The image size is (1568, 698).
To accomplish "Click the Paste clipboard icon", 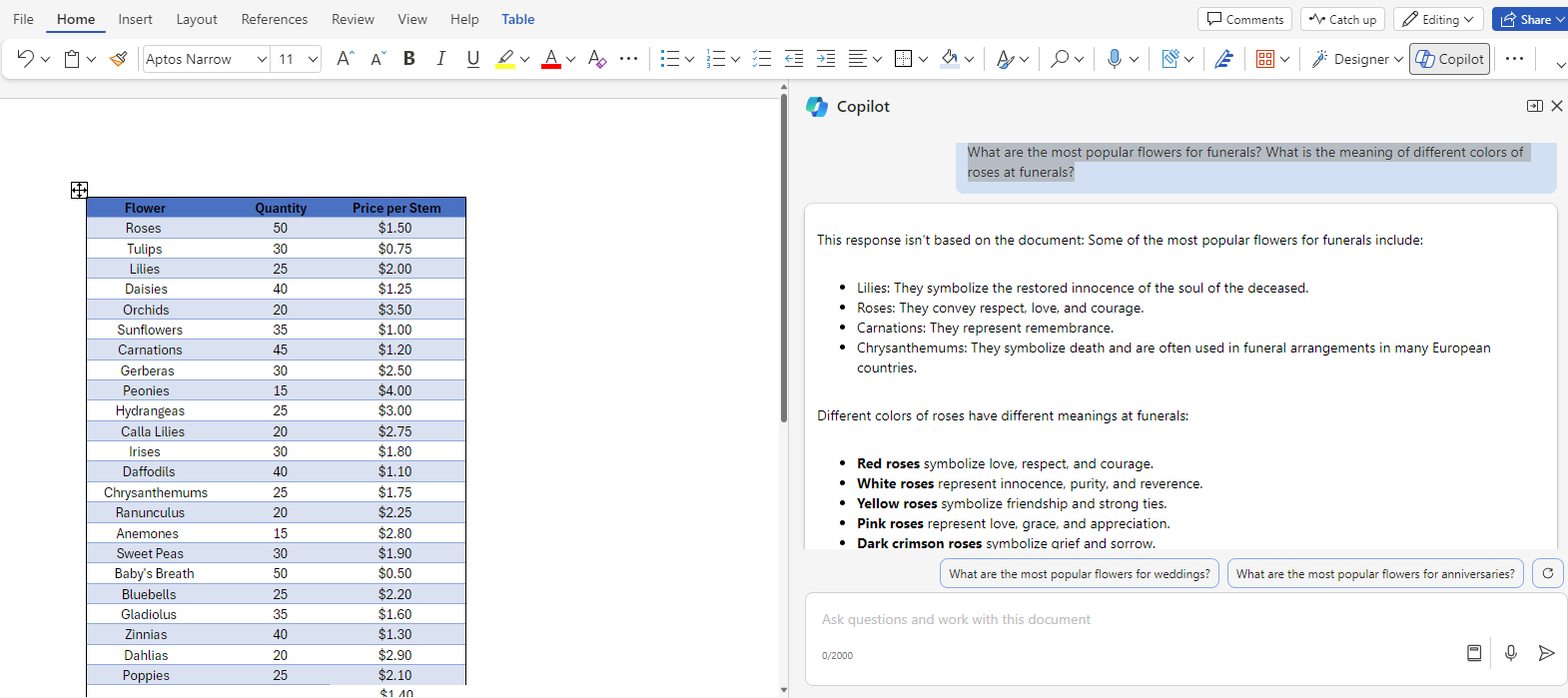I will click(x=72, y=59).
